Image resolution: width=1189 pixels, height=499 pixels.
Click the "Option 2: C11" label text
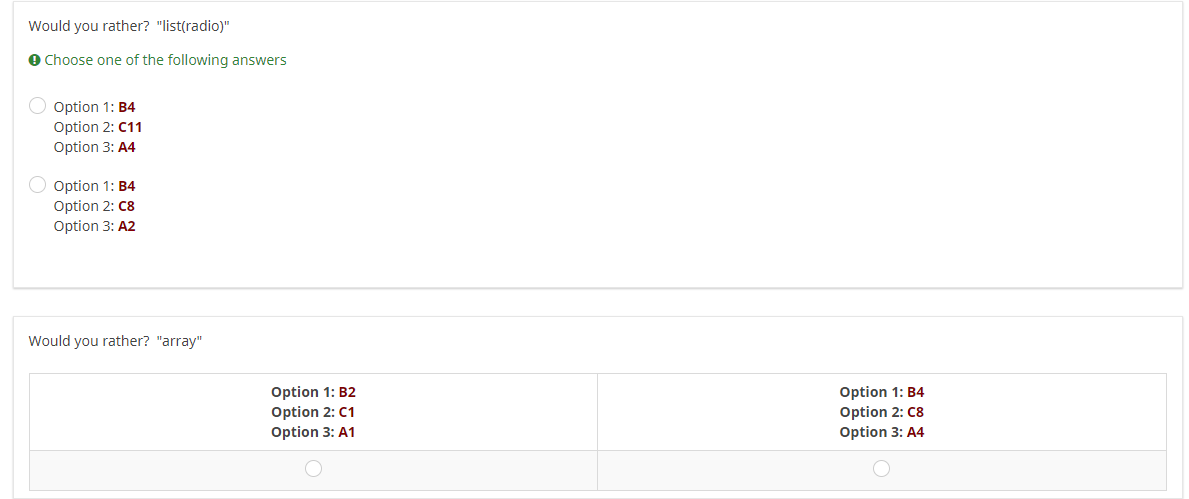pyautogui.click(x=97, y=127)
